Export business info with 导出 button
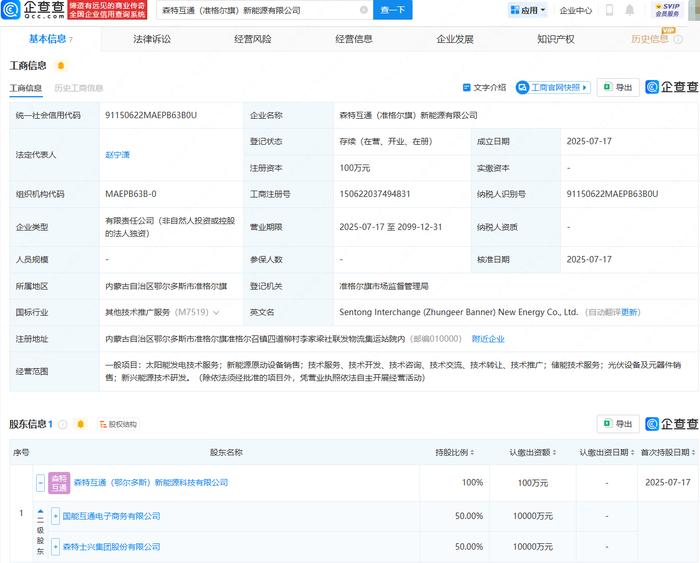This screenshot has height=563, width=700. (x=618, y=88)
